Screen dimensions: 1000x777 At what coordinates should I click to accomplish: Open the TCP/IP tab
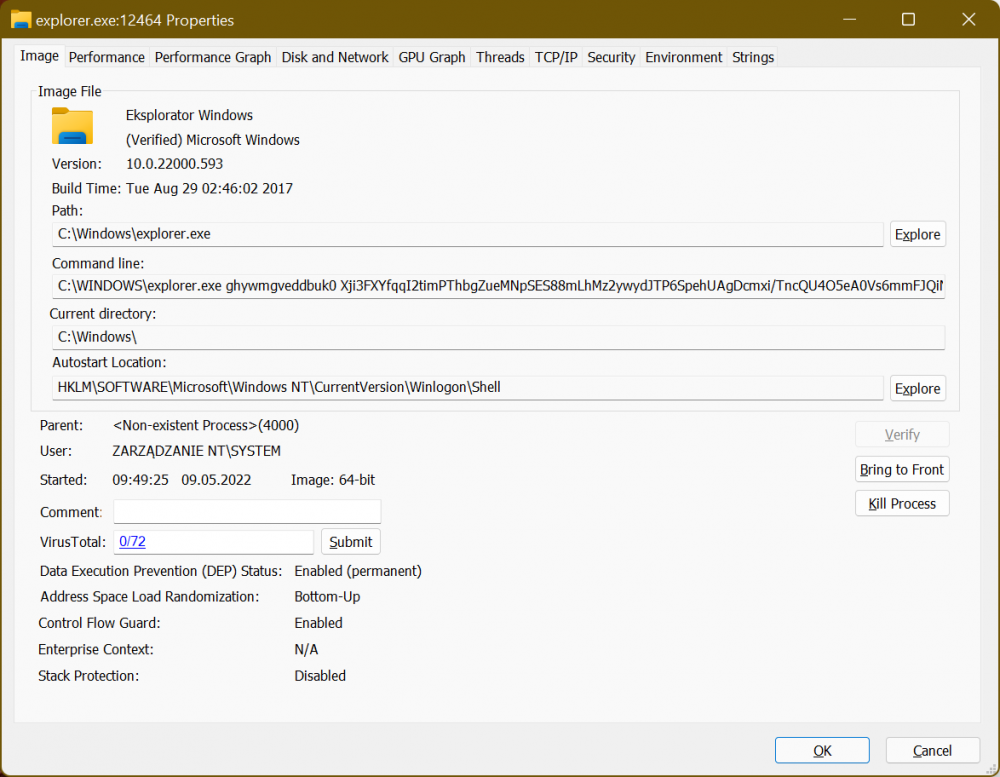[556, 57]
